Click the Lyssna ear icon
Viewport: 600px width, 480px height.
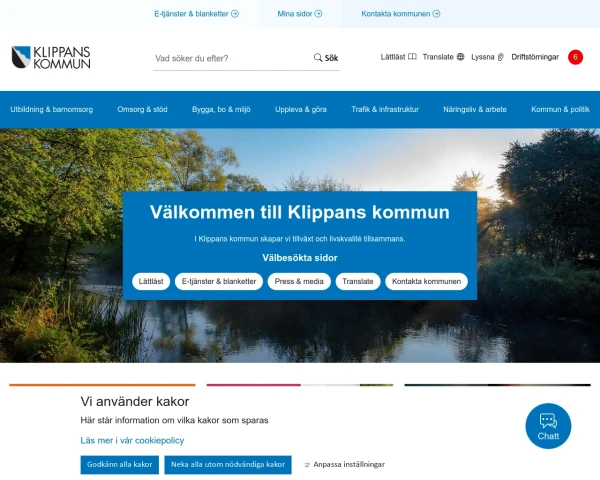pyautogui.click(x=501, y=57)
